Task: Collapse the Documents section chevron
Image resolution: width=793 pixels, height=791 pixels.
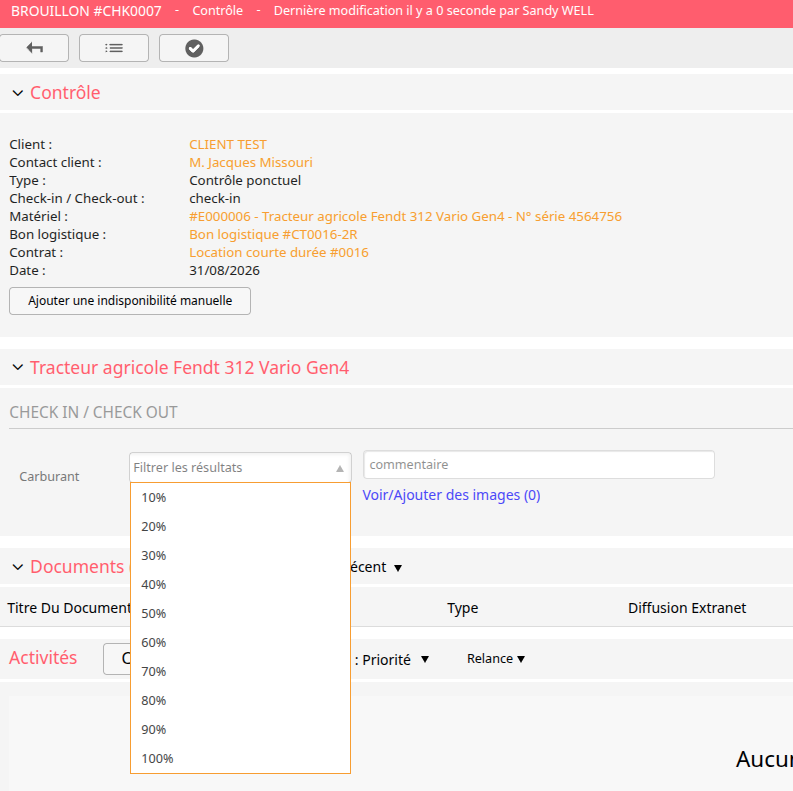Action: point(18,567)
